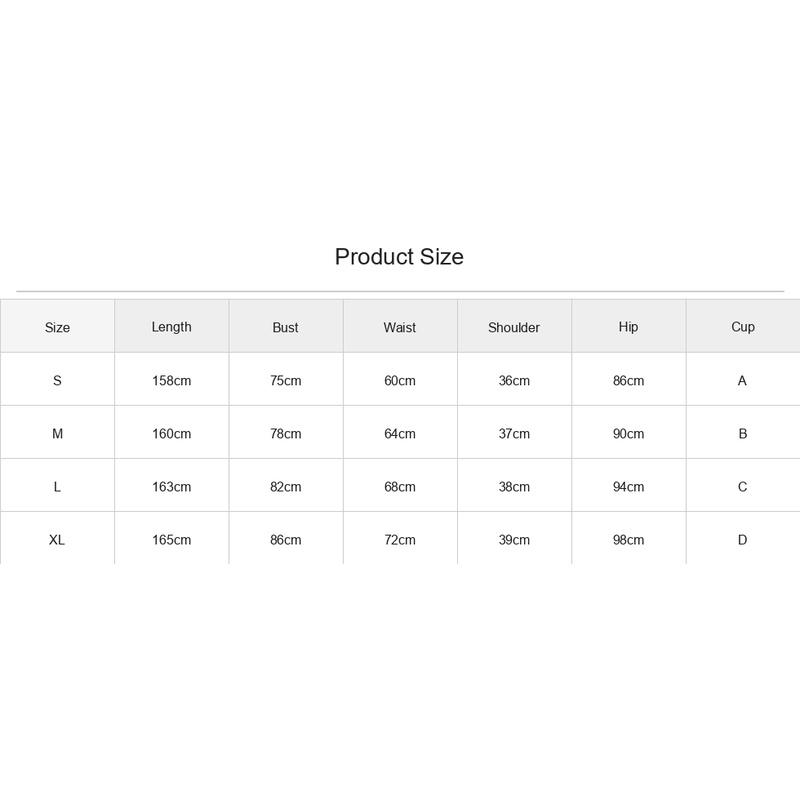Select the 39cm shoulder cell
Viewport: 800px width, 800px height.
pyautogui.click(x=514, y=539)
